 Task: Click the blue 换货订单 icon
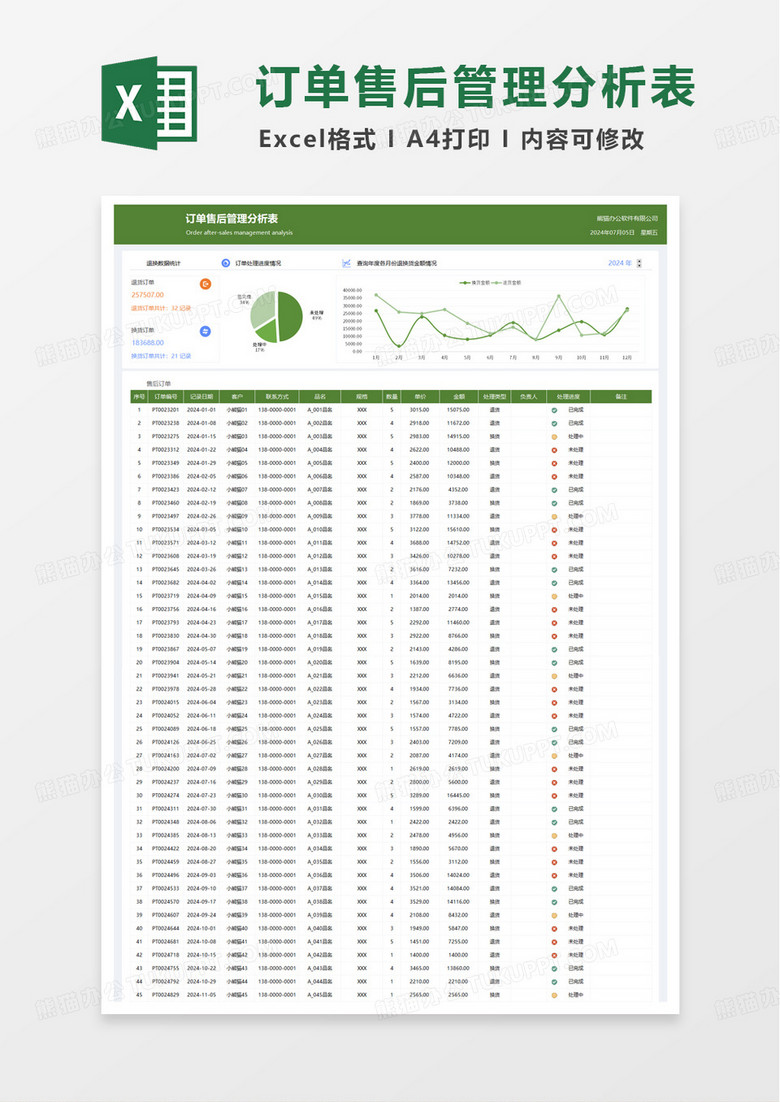click(206, 331)
